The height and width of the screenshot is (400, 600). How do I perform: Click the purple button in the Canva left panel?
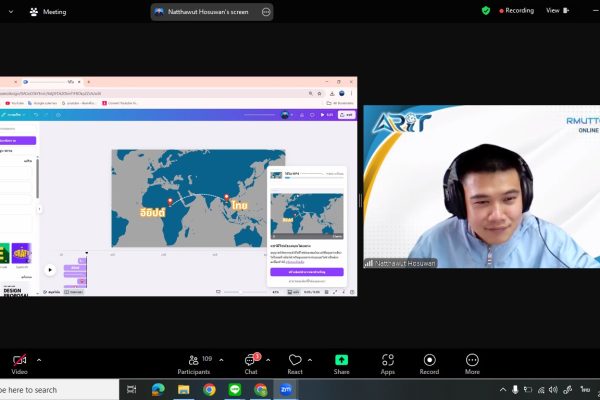[18, 140]
